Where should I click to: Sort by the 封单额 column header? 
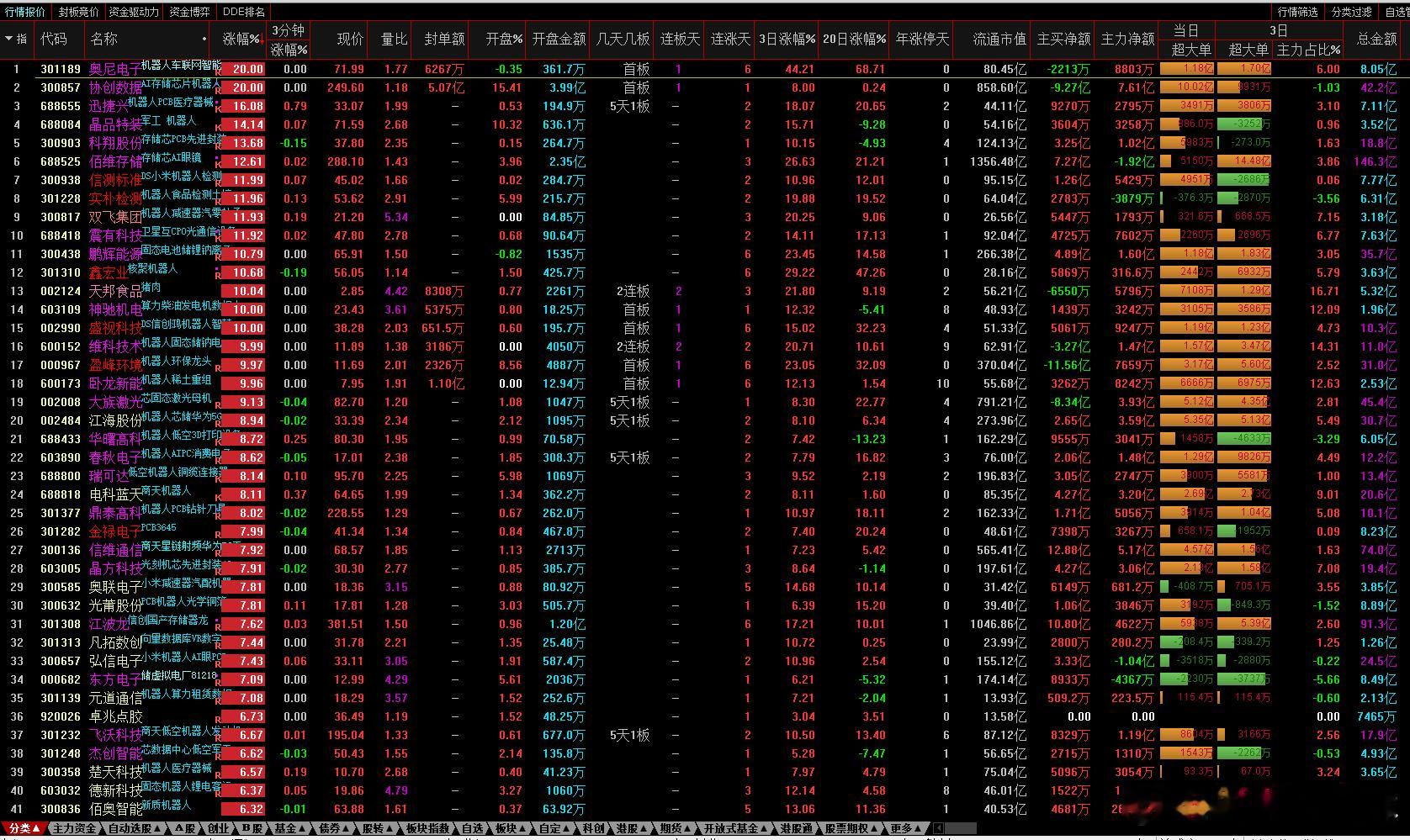click(x=445, y=39)
